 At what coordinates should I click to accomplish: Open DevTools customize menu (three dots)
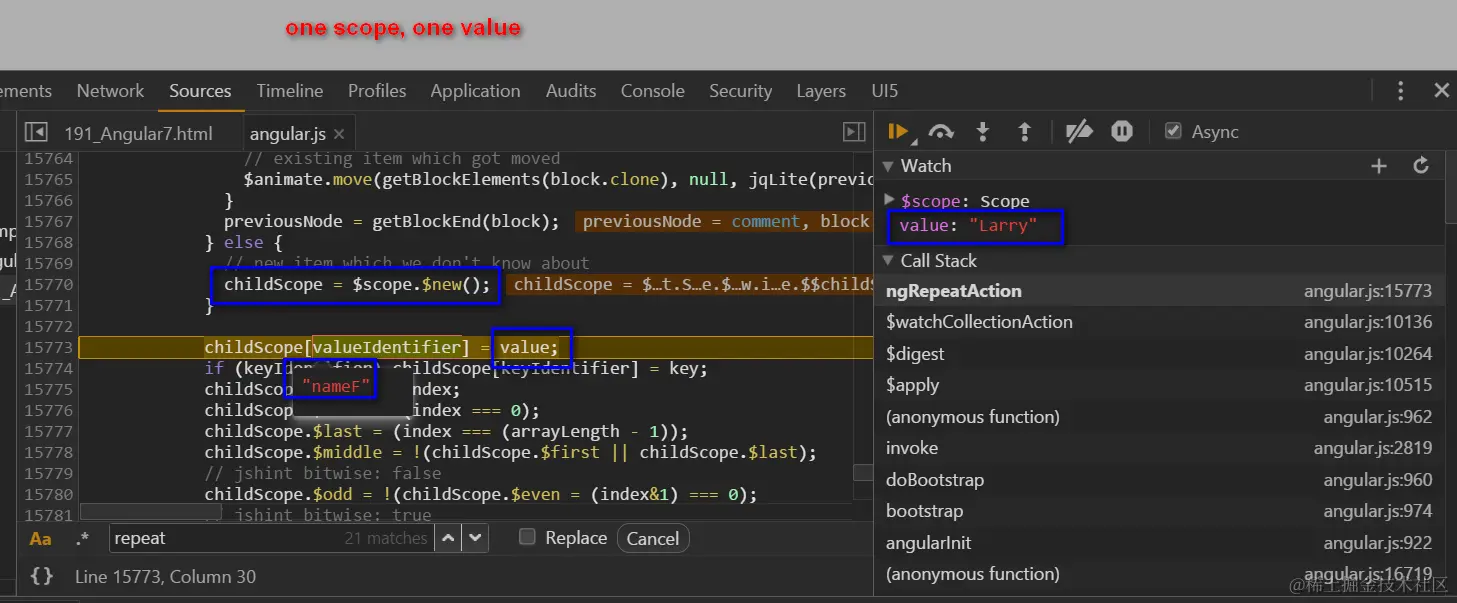pos(1400,90)
